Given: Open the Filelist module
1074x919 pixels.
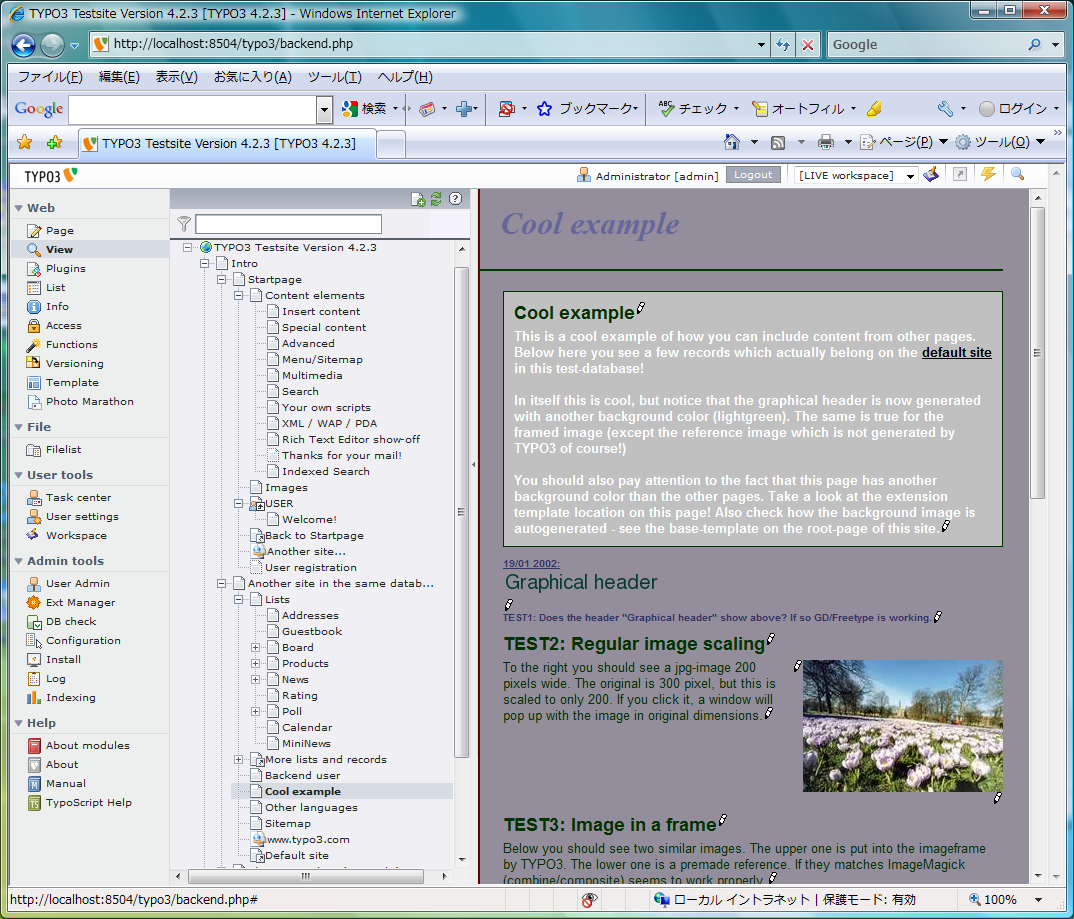Looking at the screenshot, I should tap(54, 450).
